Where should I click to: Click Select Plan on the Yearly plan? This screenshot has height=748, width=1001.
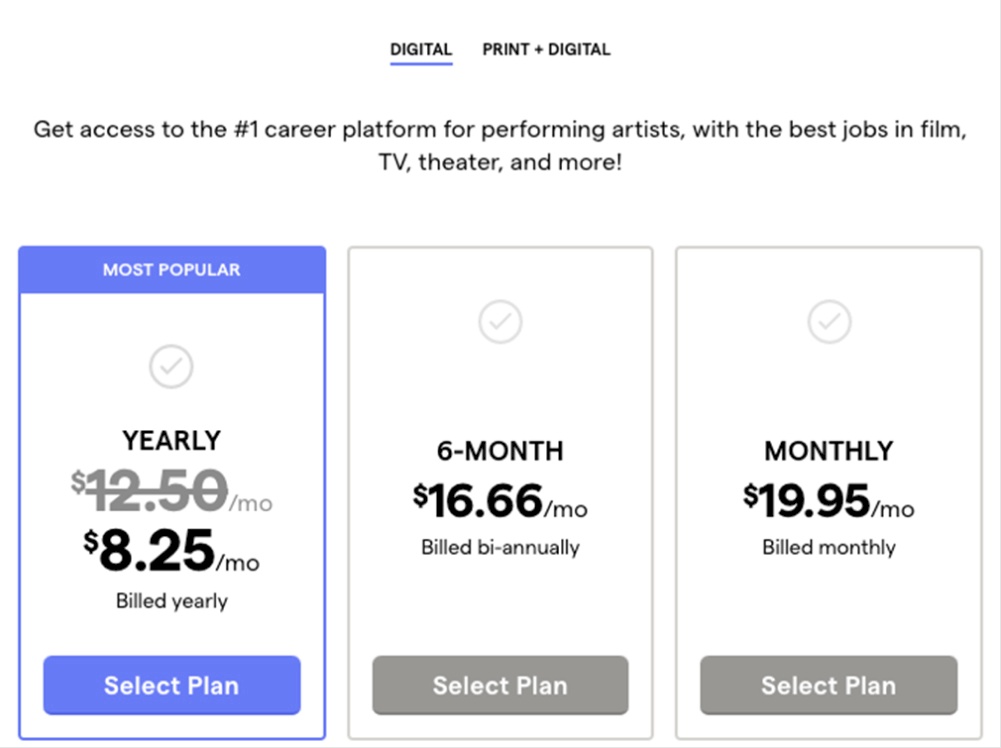tap(171, 685)
